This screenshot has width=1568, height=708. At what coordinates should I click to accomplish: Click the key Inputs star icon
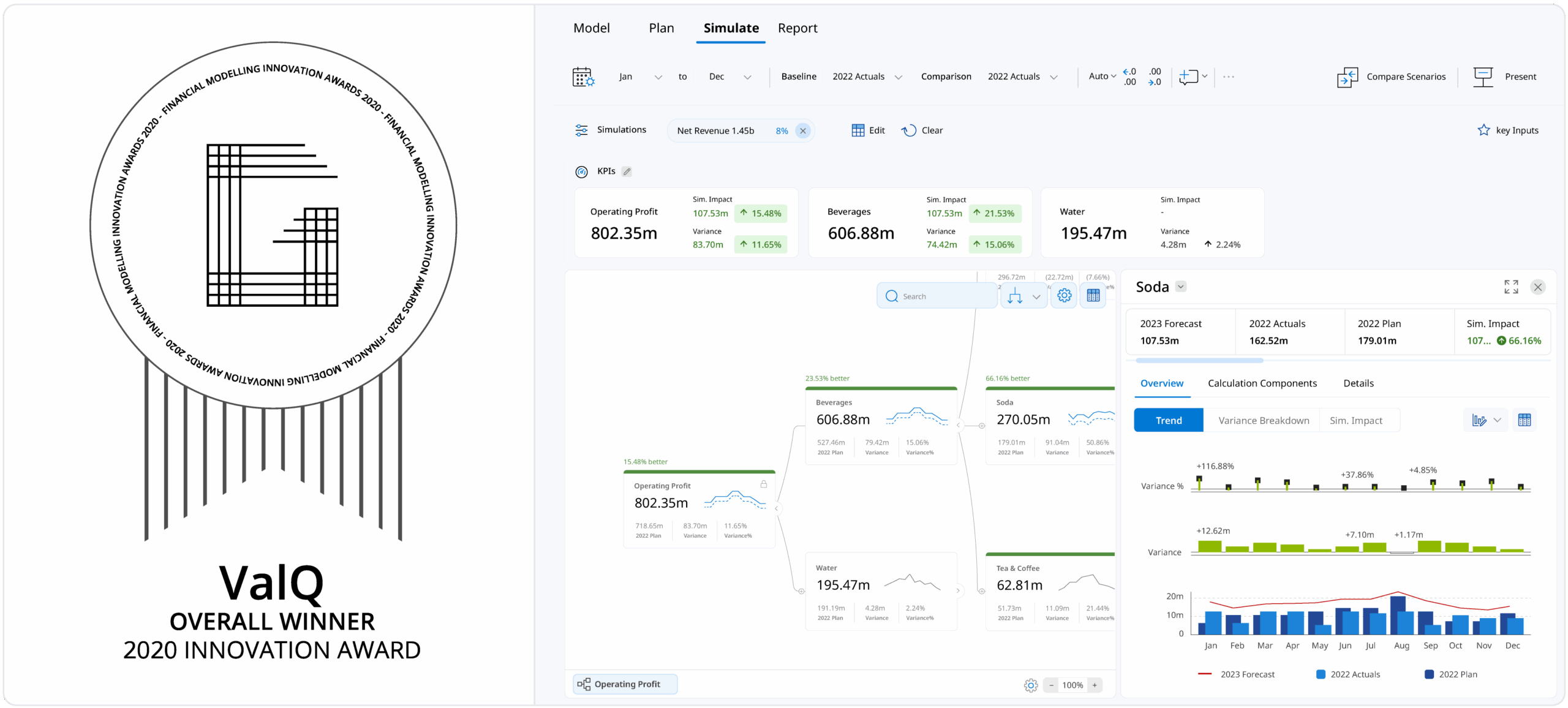point(1483,130)
